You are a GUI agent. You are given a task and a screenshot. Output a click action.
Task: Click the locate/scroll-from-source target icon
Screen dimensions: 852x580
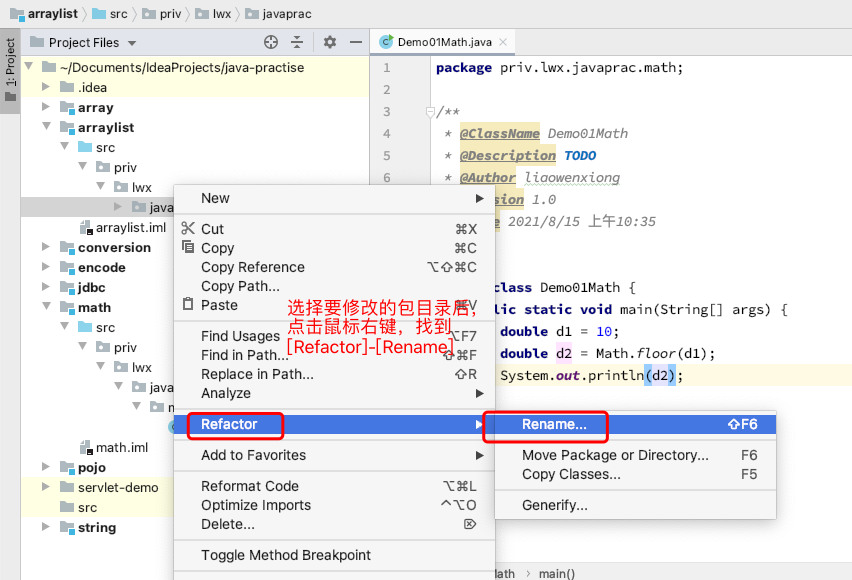pos(271,42)
